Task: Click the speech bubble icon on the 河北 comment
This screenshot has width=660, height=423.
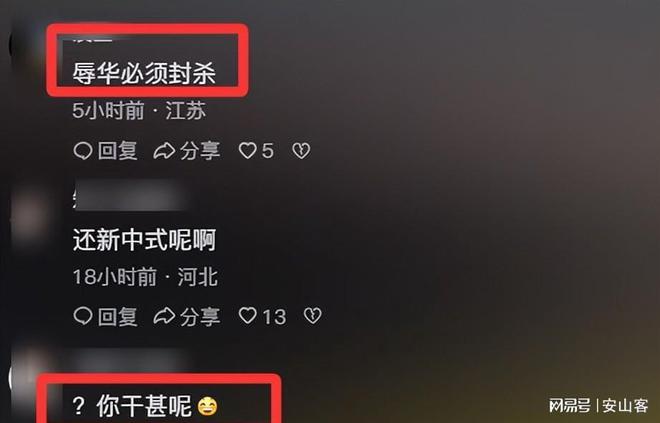Action: pyautogui.click(x=83, y=316)
